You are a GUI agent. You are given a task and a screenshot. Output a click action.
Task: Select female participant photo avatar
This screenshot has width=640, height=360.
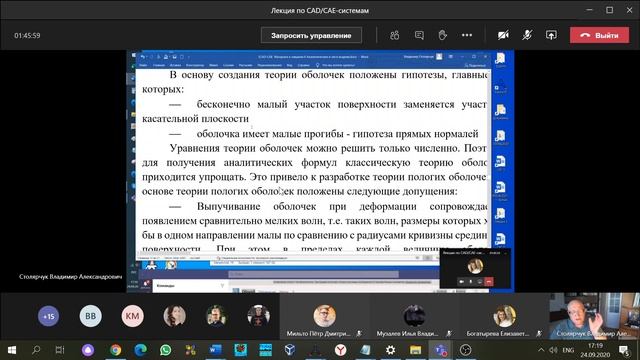[x=174, y=316]
